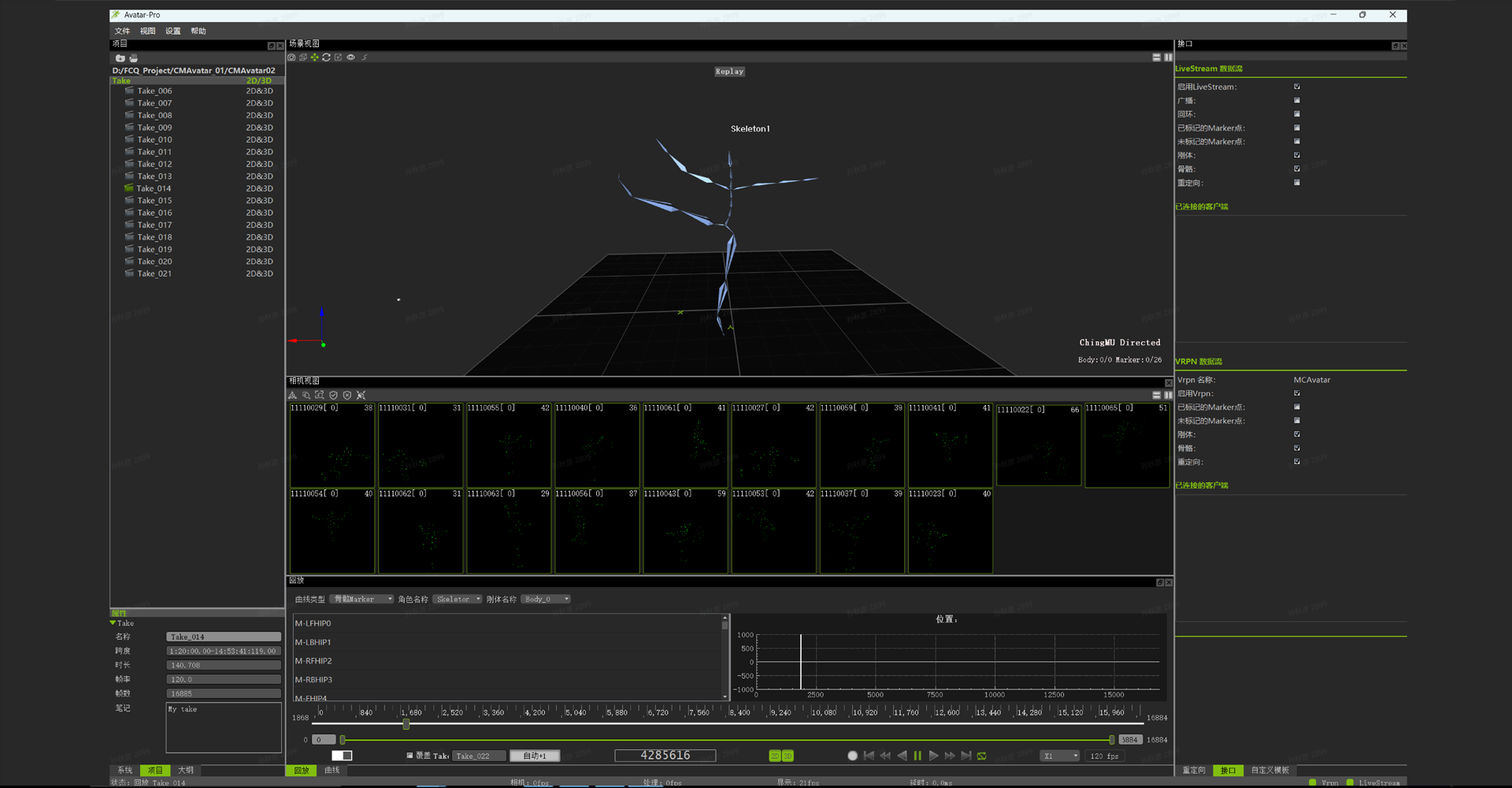
Task: Toggle the 启用LiveStream checkbox
Action: click(1297, 87)
